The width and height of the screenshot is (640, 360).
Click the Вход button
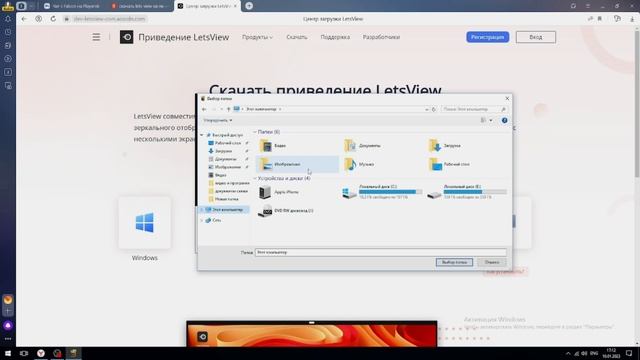tap(536, 37)
